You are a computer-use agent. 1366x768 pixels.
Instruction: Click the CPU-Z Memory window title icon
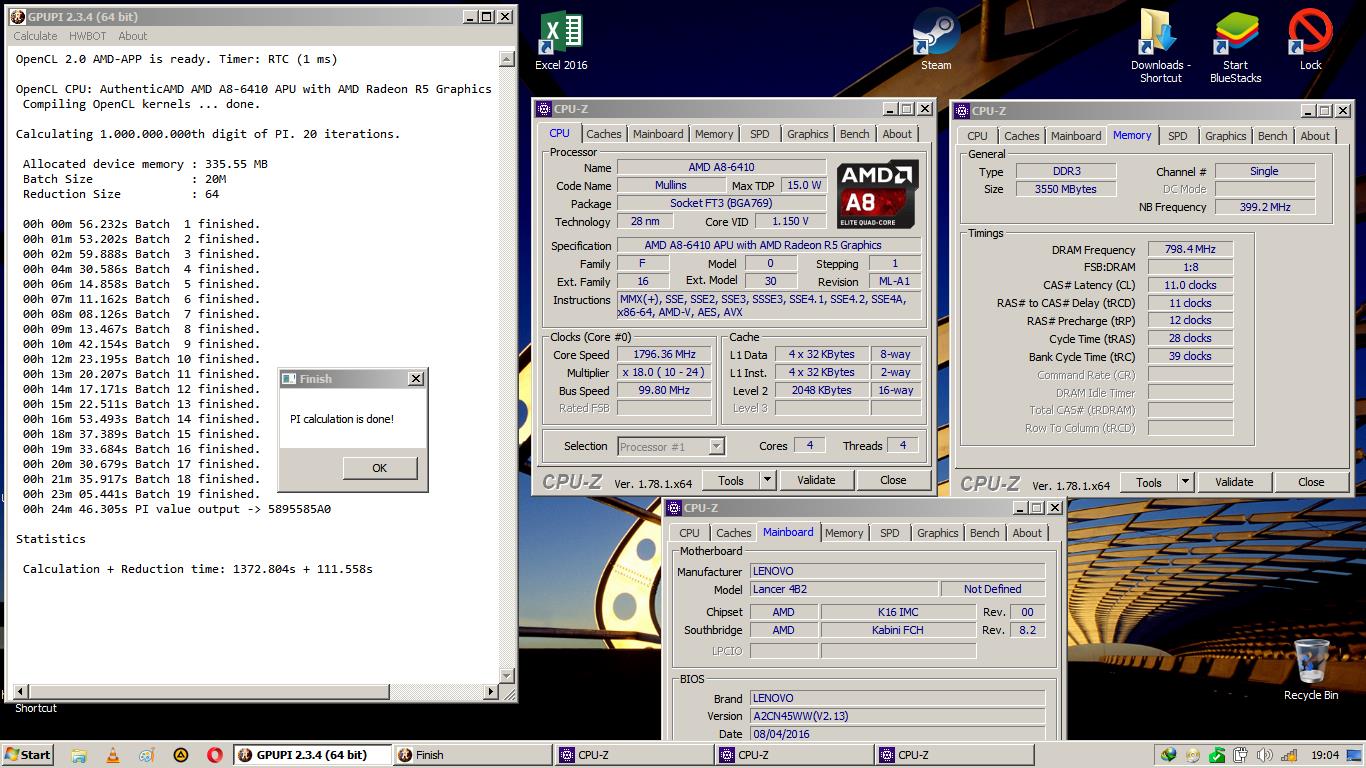click(962, 111)
